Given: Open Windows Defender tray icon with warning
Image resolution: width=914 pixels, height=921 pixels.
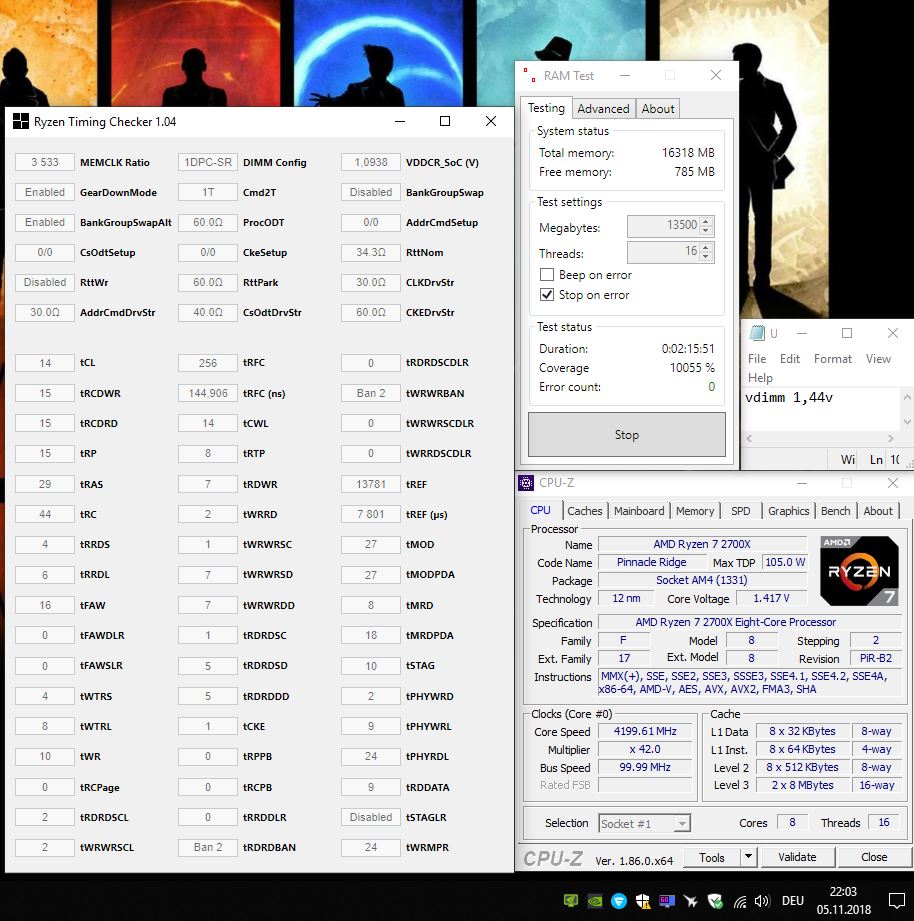Looking at the screenshot, I should click(x=643, y=900).
